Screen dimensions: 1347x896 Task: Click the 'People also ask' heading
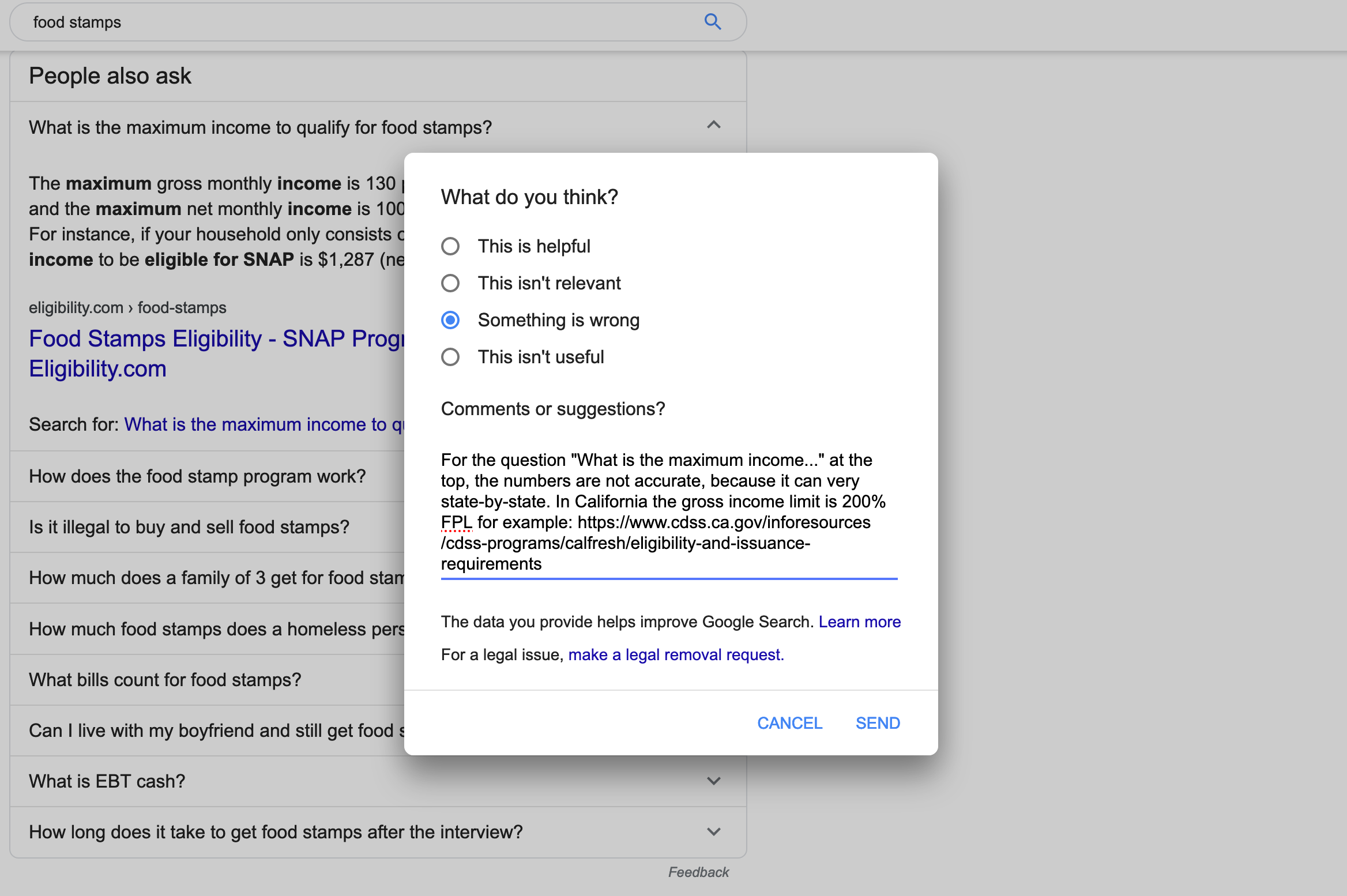click(x=110, y=76)
